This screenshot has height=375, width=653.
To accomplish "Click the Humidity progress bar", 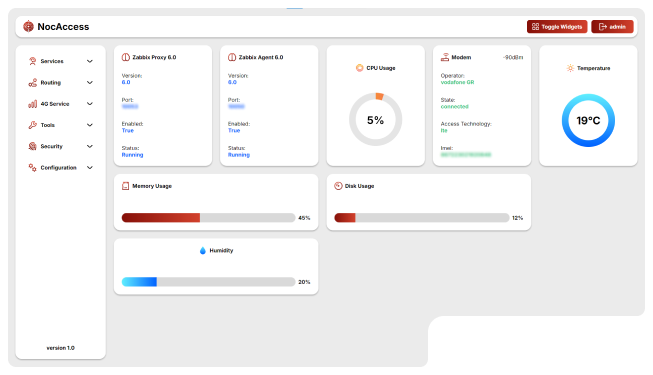I will pos(208,282).
